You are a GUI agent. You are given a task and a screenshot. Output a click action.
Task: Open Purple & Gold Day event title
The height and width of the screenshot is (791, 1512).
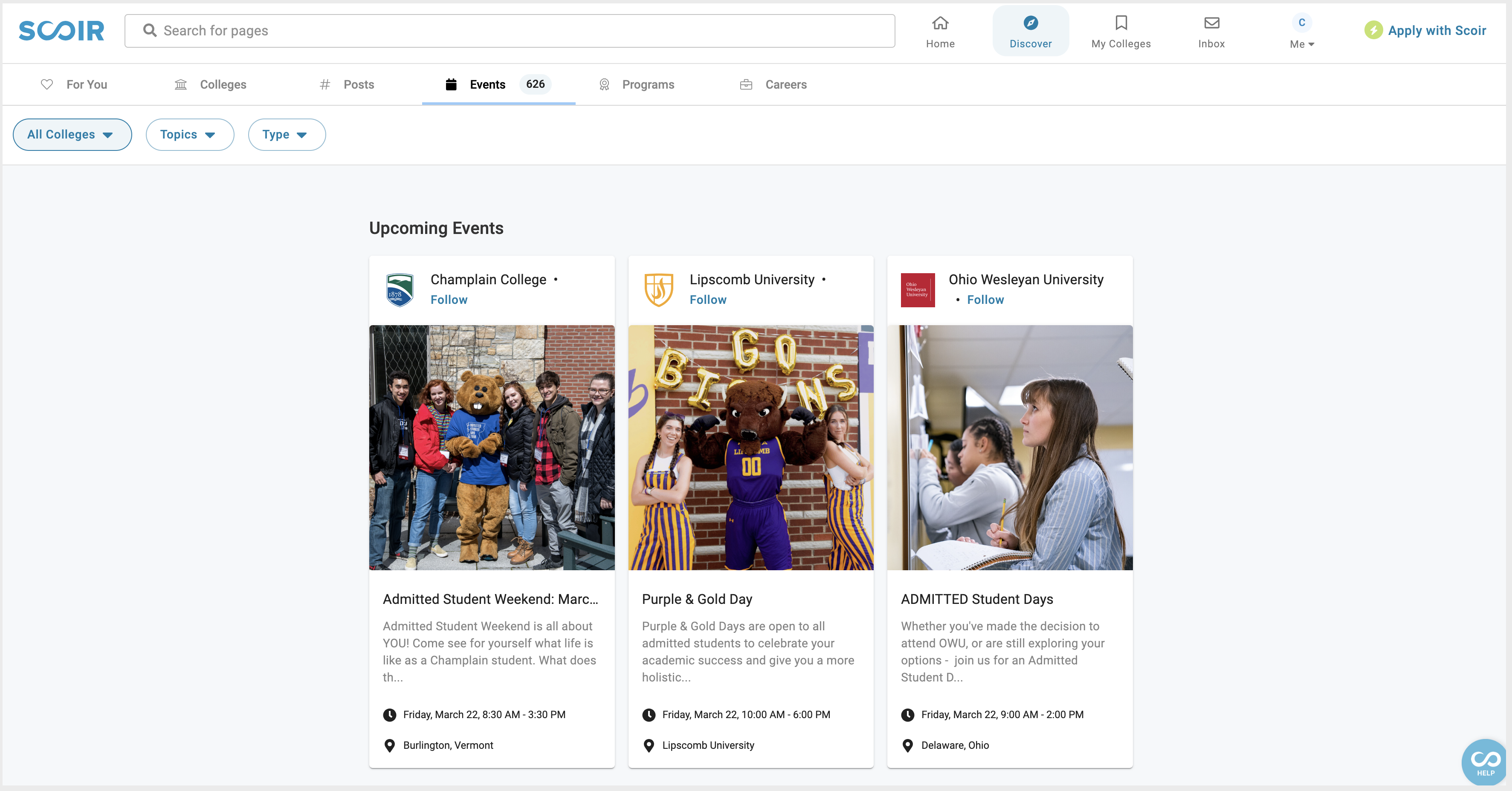[x=697, y=599]
